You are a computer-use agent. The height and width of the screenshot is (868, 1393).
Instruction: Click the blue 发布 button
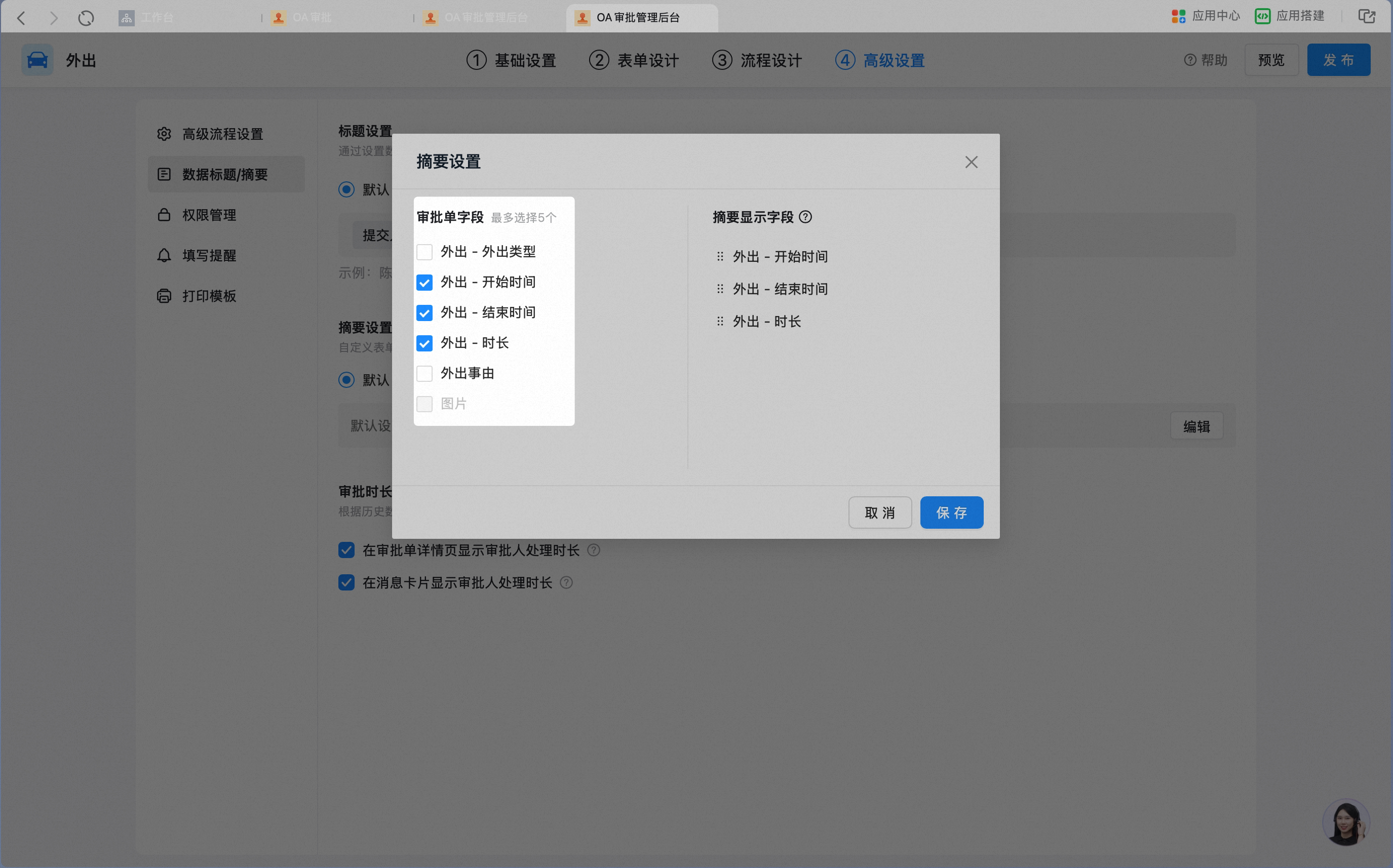[x=1338, y=60]
